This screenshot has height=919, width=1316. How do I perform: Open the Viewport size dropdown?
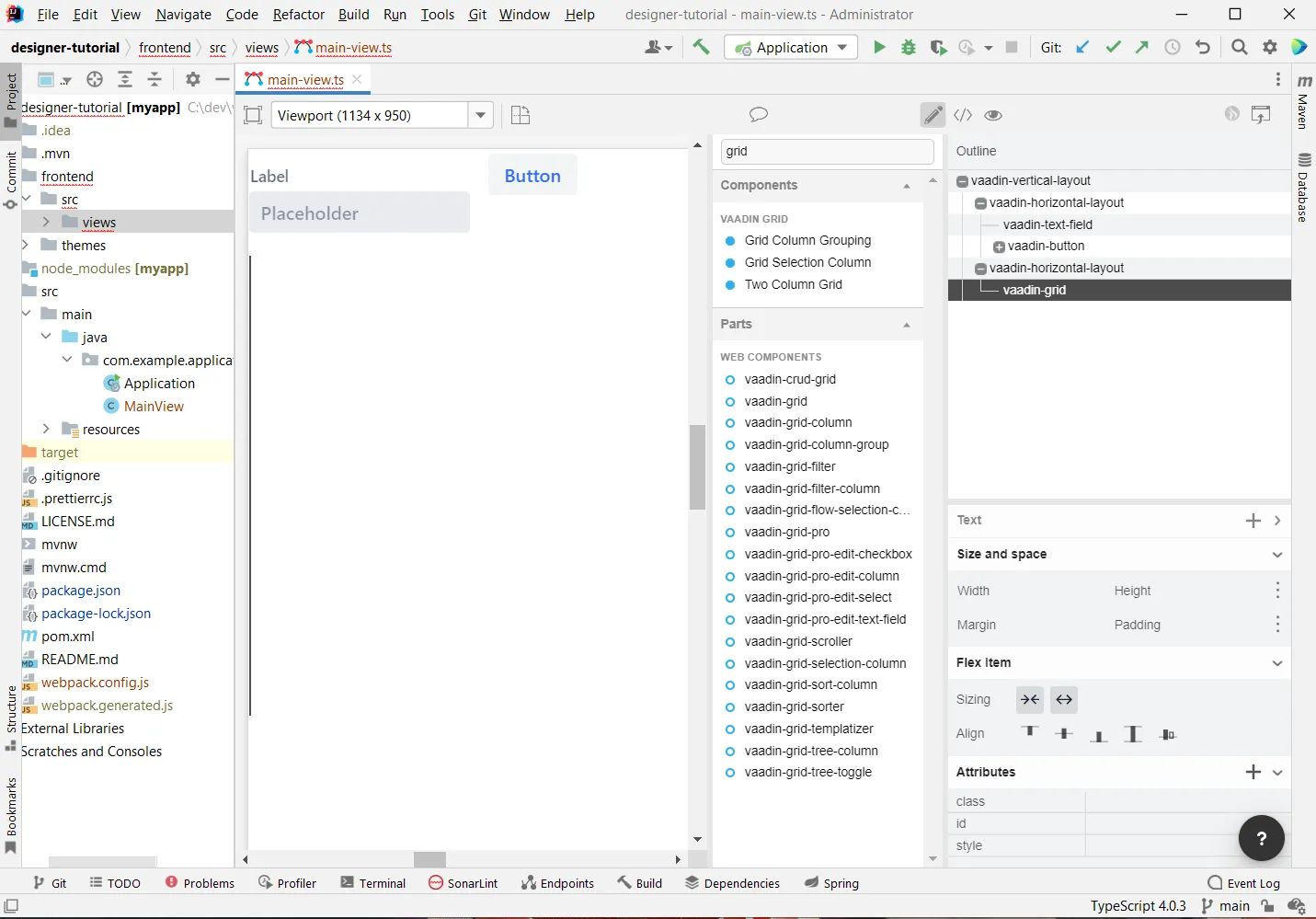480,115
